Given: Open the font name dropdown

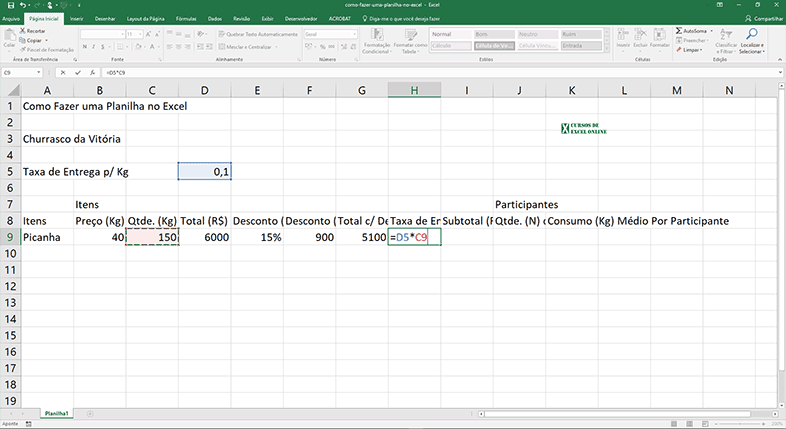Looking at the screenshot, I should [x=122, y=34].
